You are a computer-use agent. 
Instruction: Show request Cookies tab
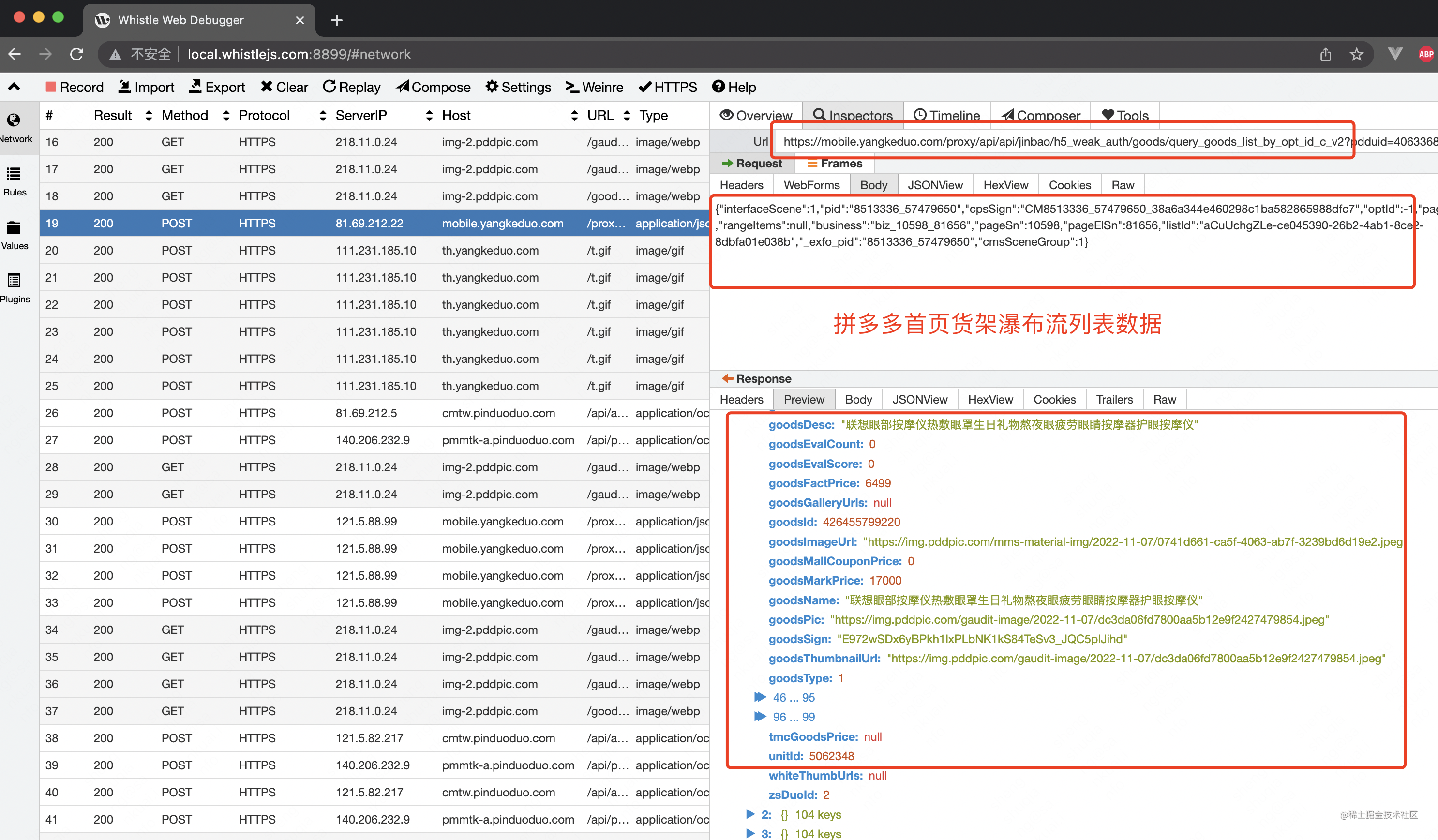[x=1069, y=185]
